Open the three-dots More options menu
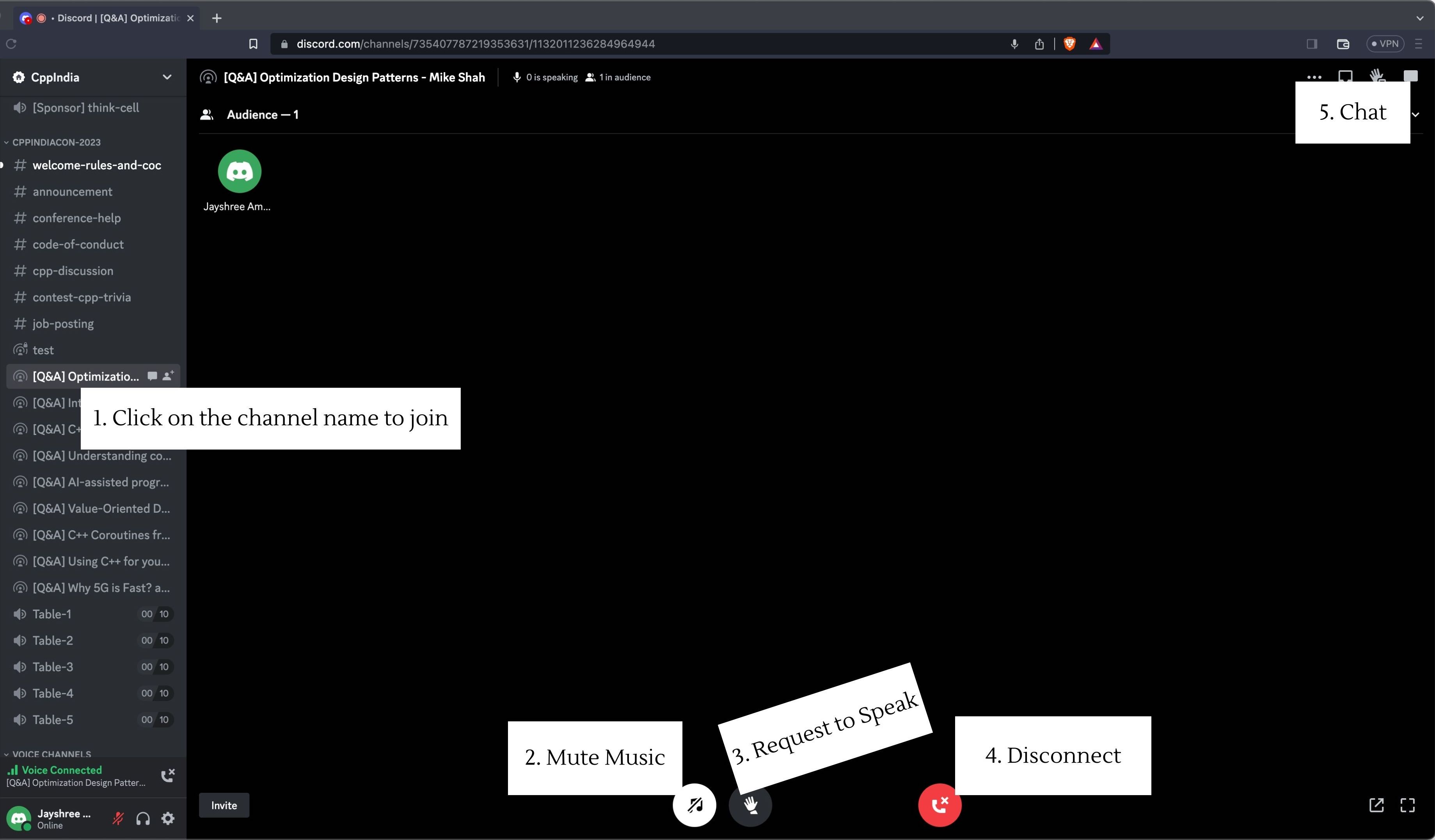The width and height of the screenshot is (1435, 840). [1314, 77]
